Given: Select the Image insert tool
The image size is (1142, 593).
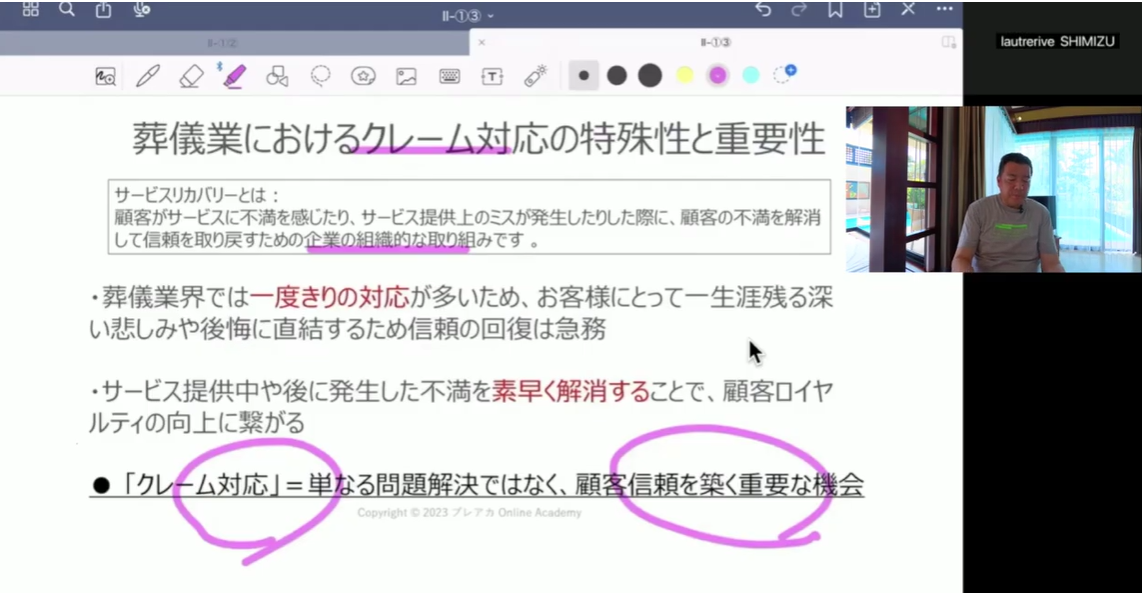Looking at the screenshot, I should 406,76.
